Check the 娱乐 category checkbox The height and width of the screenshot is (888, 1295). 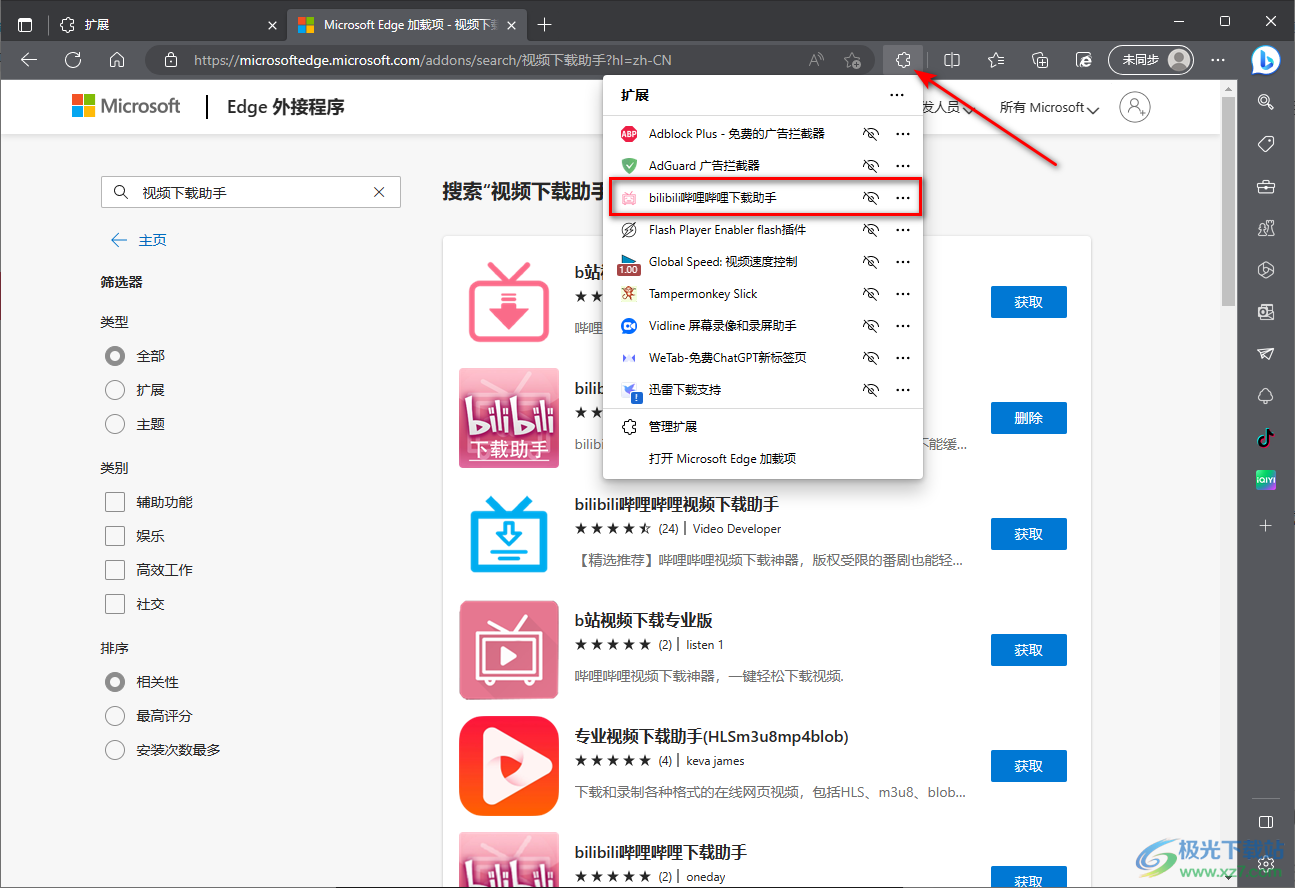point(115,536)
